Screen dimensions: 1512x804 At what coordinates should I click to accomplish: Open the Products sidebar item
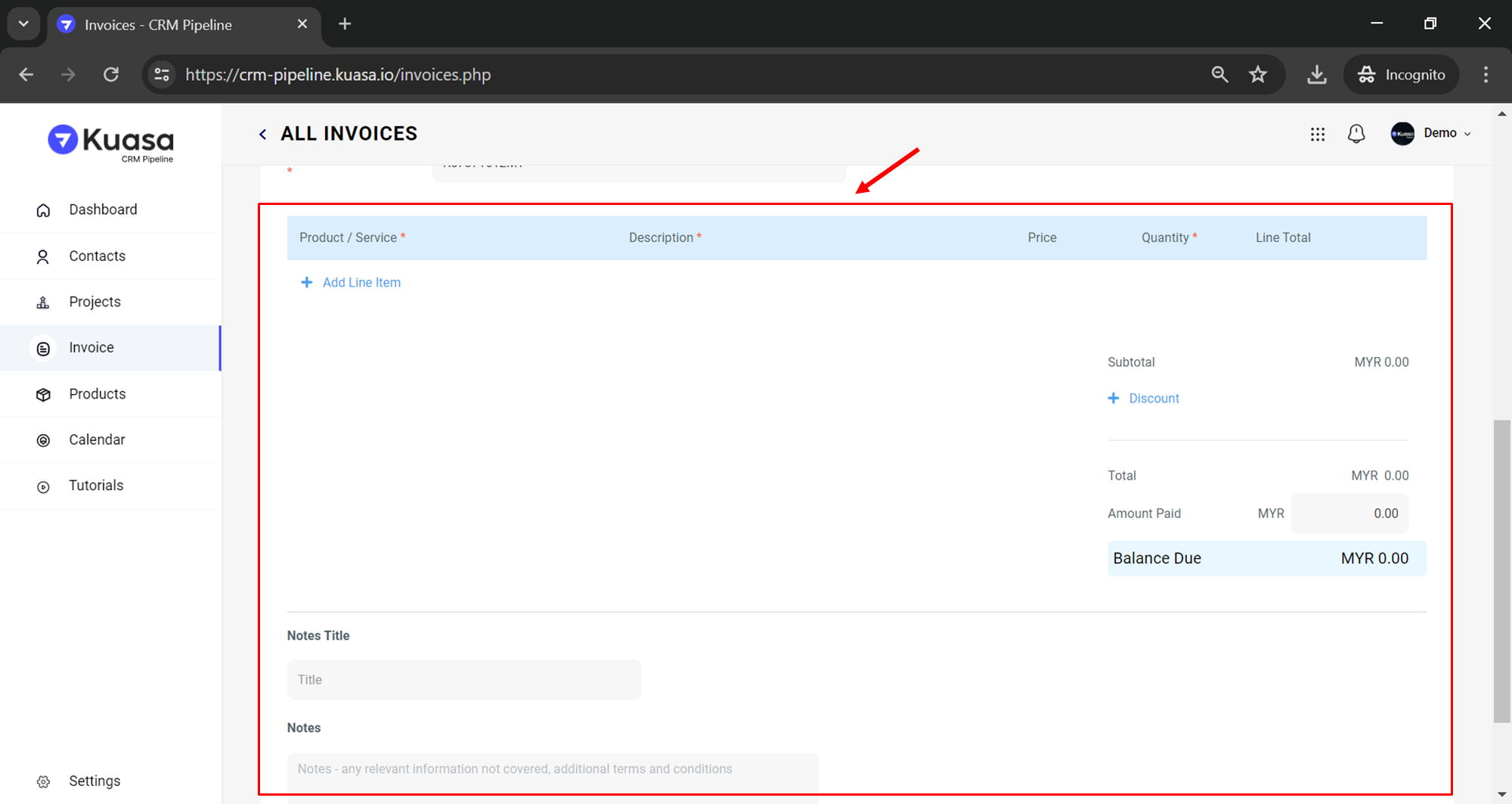[97, 394]
